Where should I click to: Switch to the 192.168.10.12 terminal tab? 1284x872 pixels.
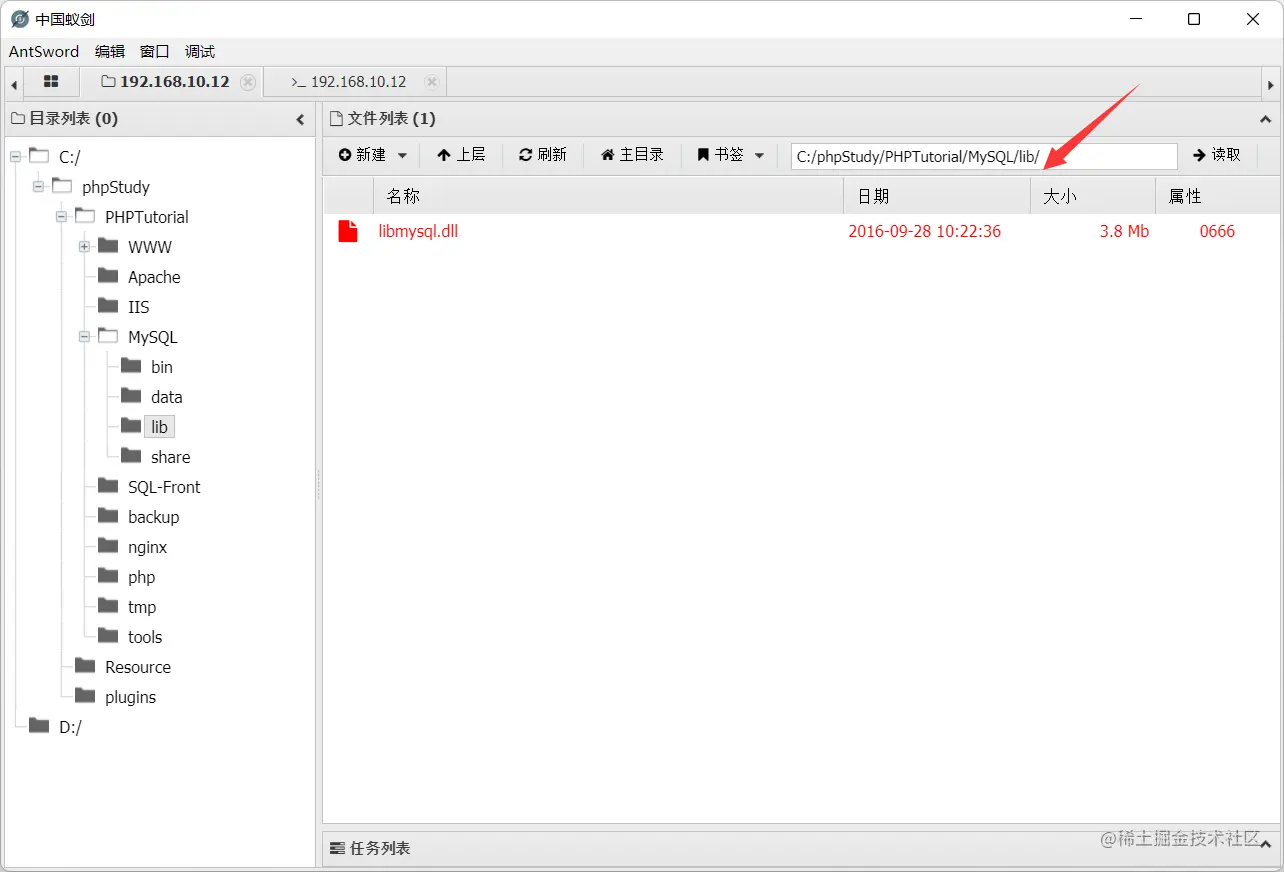(348, 82)
